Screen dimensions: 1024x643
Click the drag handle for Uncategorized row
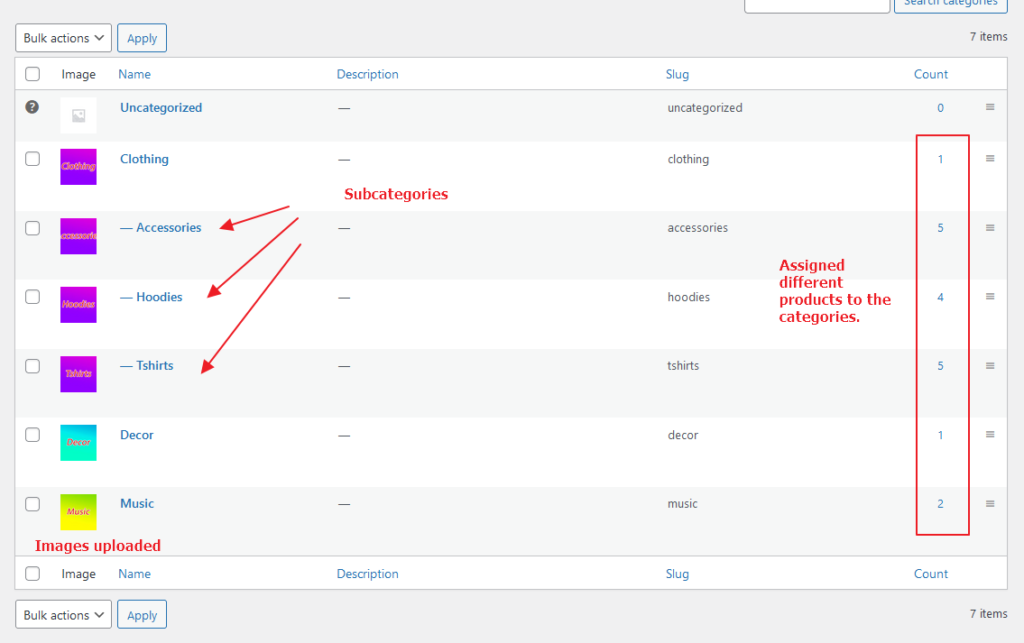[990, 108]
